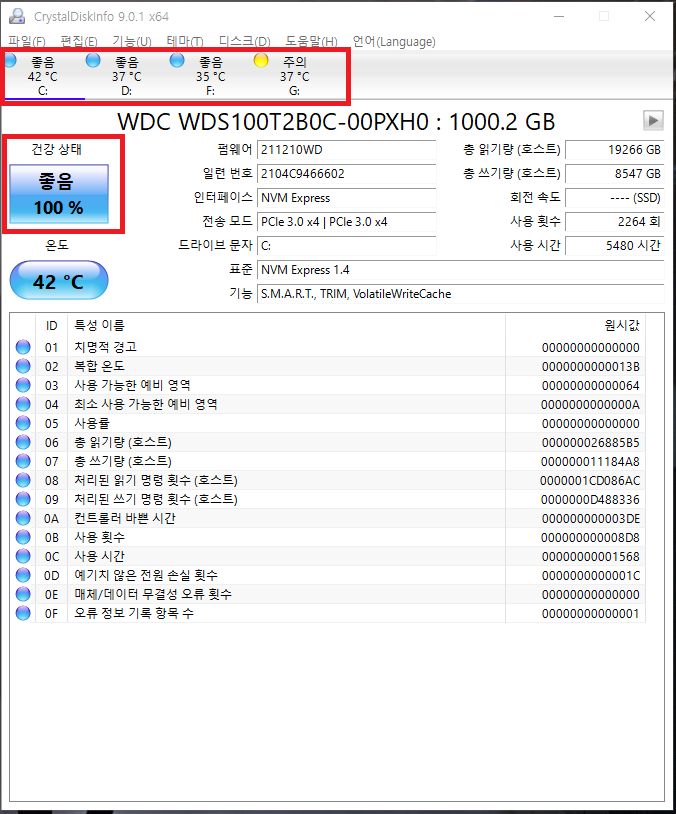This screenshot has width=676, height=814.
Task: Click status orb for 04 최소 사용 가능한 예비 영역
Action: 23,404
